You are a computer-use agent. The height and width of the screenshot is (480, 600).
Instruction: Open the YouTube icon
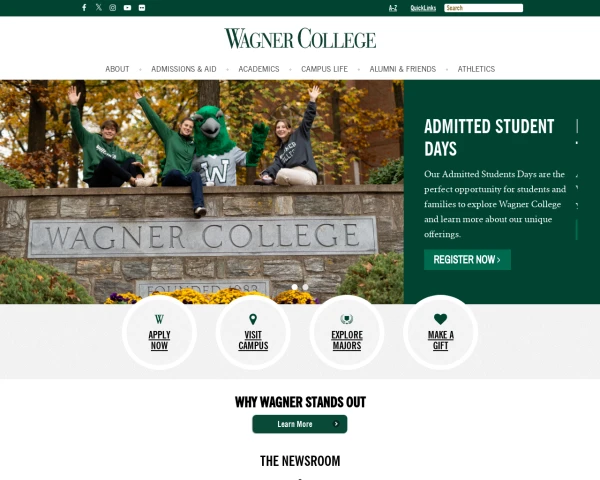pyautogui.click(x=127, y=8)
